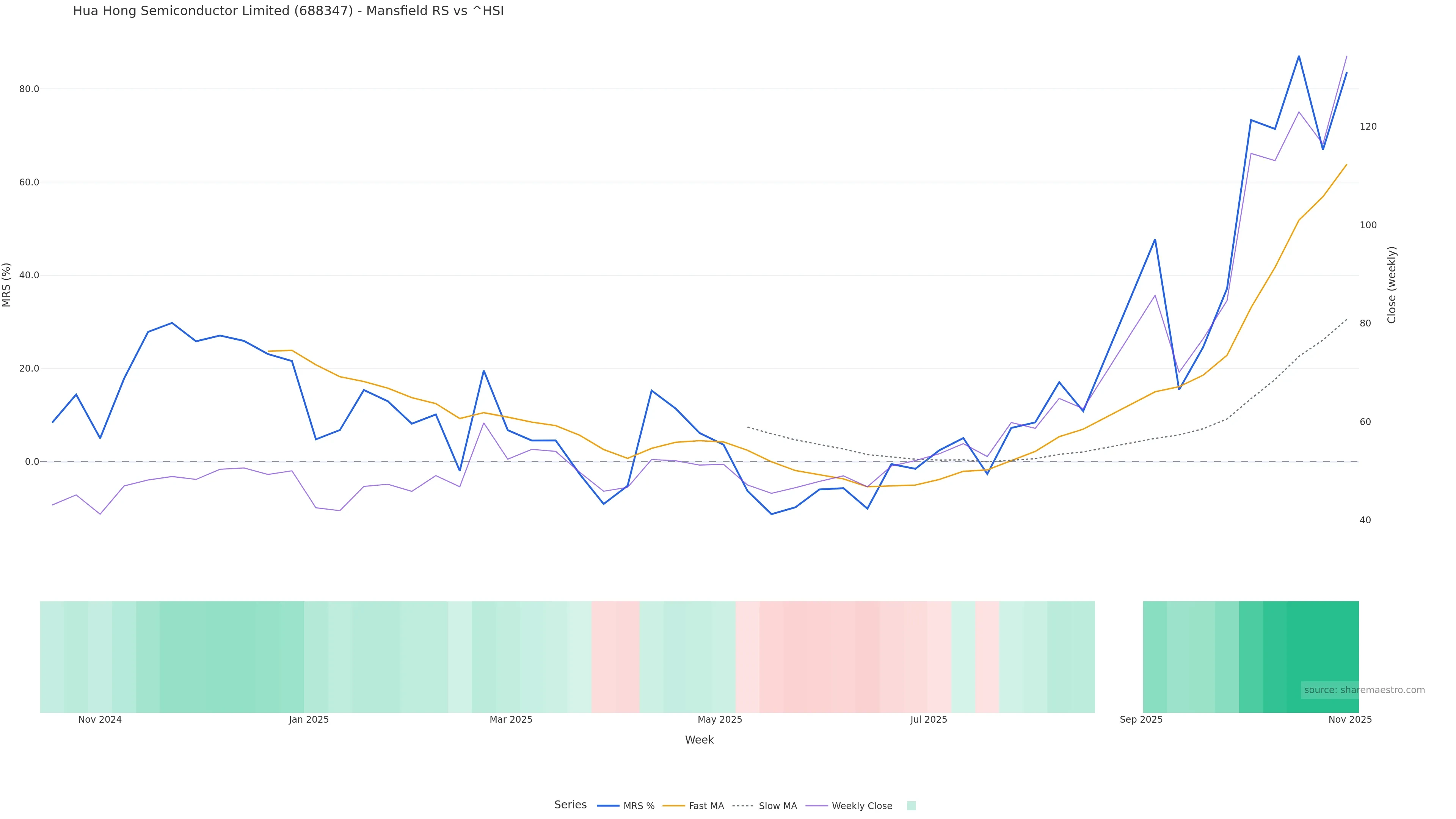
Task: Hide Weekly Close via its legend label
Action: tap(861, 806)
